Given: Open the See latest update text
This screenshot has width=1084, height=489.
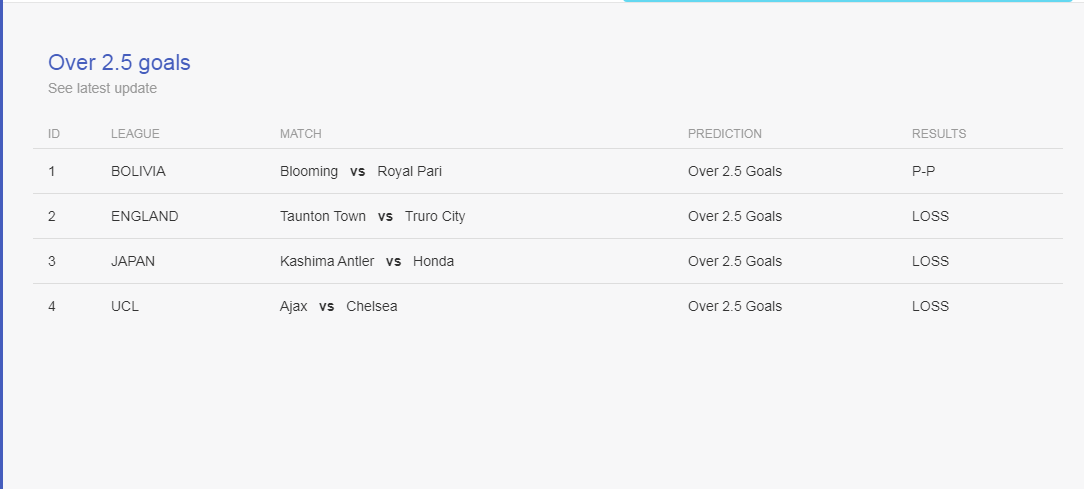Looking at the screenshot, I should pyautogui.click(x=102, y=89).
